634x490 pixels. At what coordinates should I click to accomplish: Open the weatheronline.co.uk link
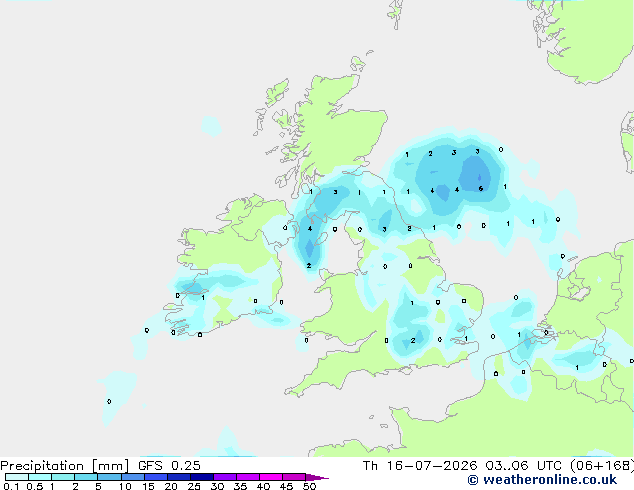tap(542, 480)
